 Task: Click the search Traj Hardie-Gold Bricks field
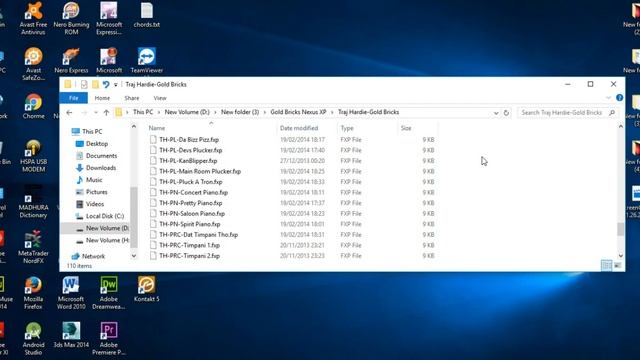point(567,113)
